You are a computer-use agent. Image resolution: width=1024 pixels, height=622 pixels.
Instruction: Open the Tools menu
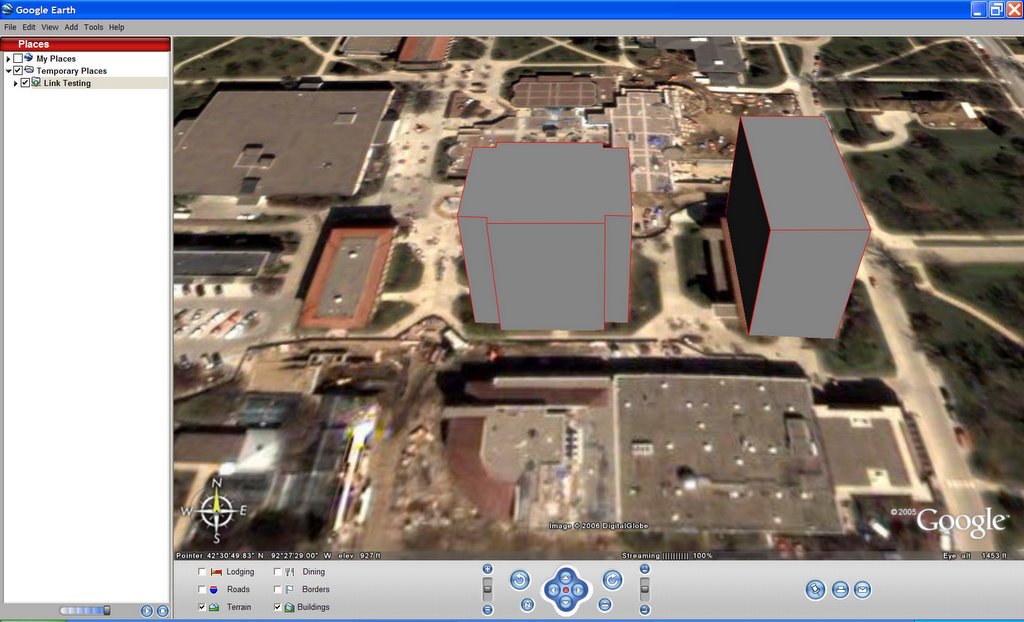point(93,27)
